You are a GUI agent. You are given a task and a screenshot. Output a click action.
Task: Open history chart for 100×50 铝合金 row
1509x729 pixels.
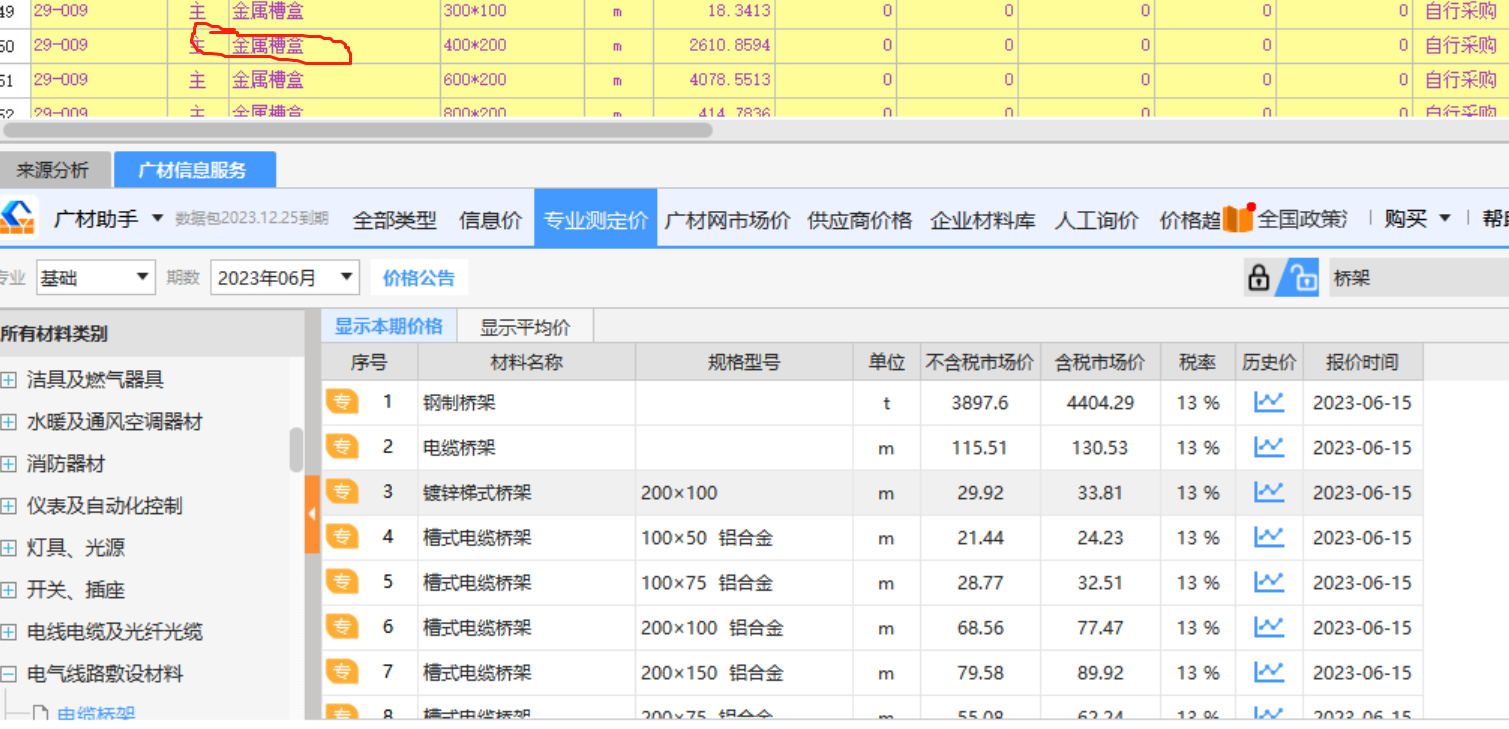click(x=1269, y=537)
